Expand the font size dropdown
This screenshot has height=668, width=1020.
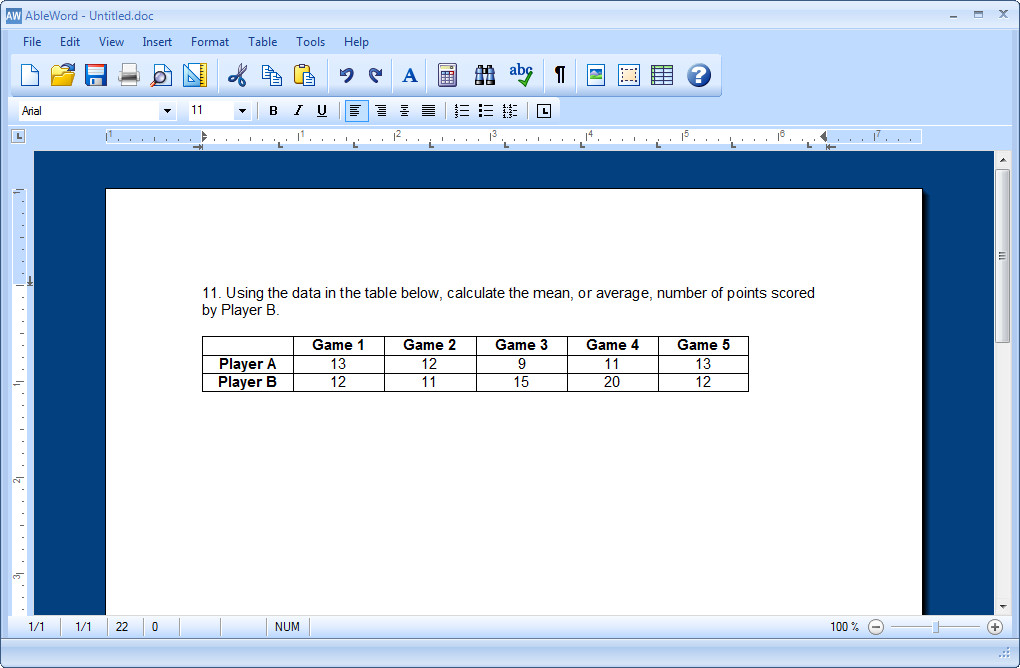(x=242, y=111)
